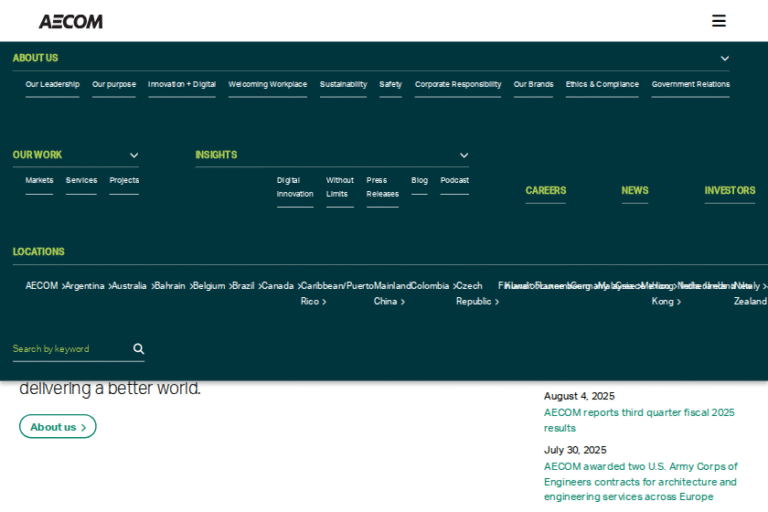Click the AECOM logo
Screen dimensions: 768x512
(x=70, y=21)
